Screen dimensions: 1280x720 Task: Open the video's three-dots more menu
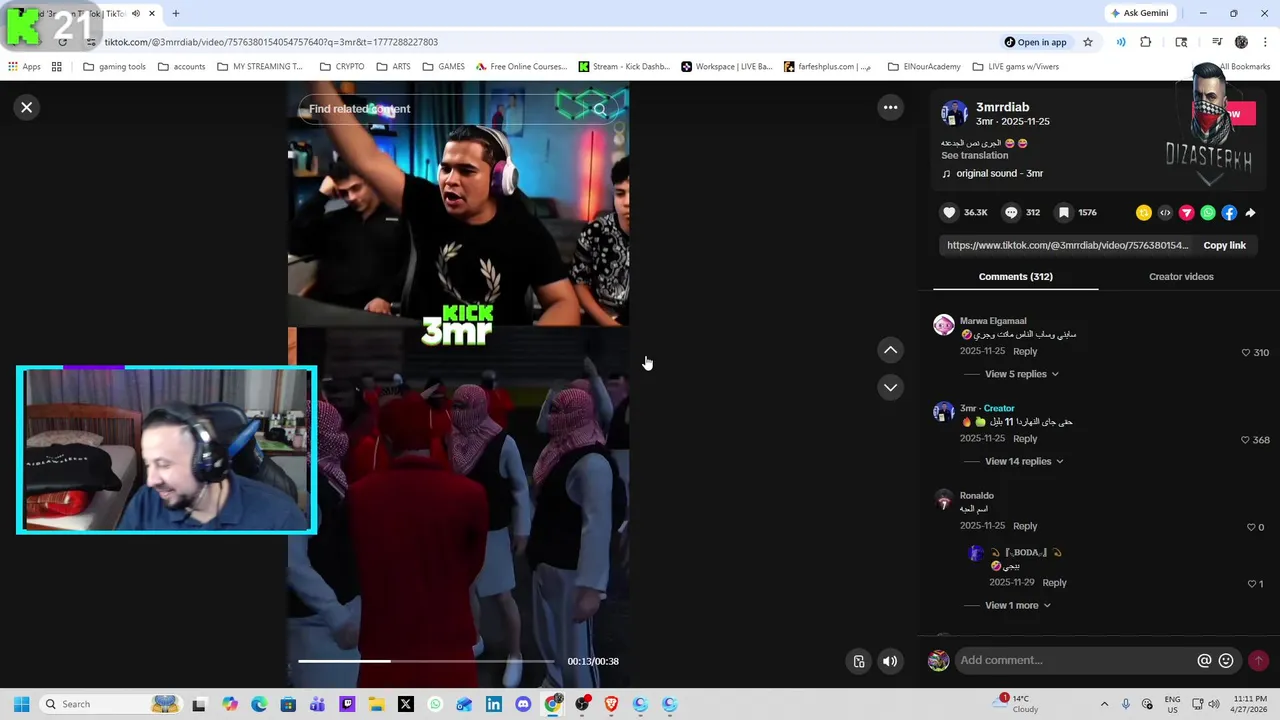point(890,107)
